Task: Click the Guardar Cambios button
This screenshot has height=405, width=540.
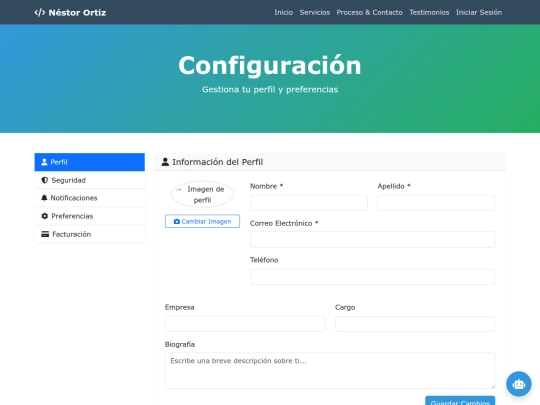Action: [460, 401]
